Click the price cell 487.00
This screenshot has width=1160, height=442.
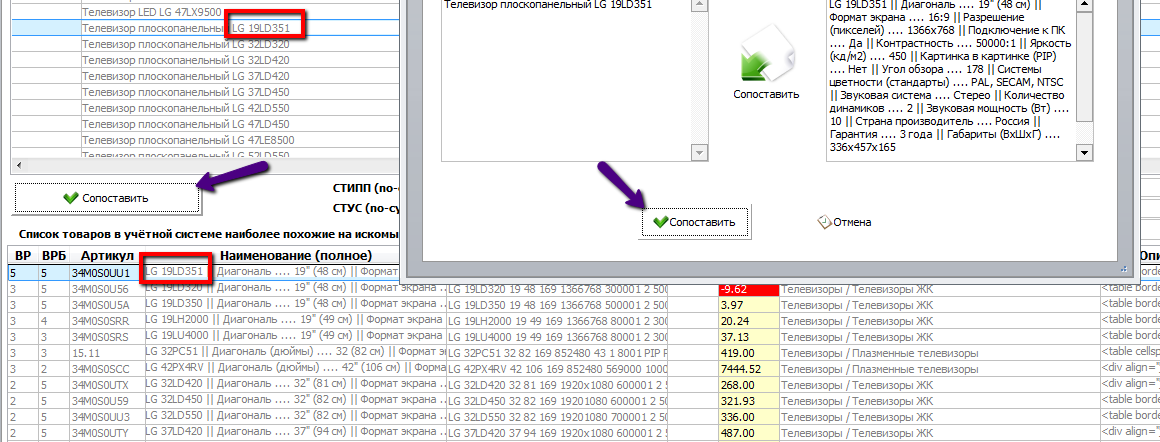[x=749, y=433]
